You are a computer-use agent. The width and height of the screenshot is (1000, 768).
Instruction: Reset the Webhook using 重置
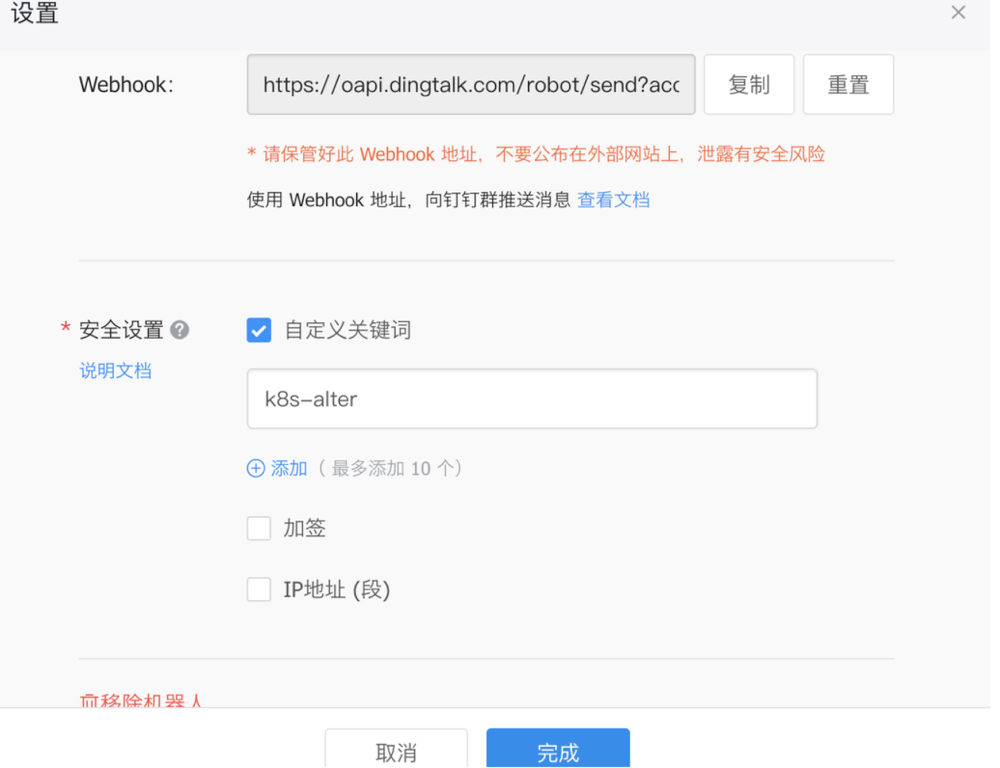click(848, 84)
